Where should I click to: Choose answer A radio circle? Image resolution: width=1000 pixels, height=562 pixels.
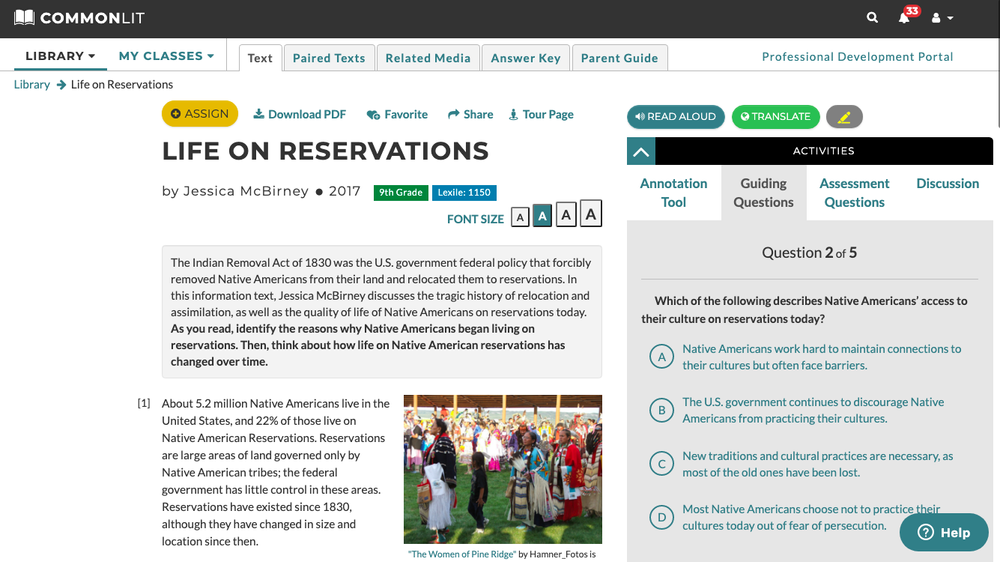(x=661, y=357)
